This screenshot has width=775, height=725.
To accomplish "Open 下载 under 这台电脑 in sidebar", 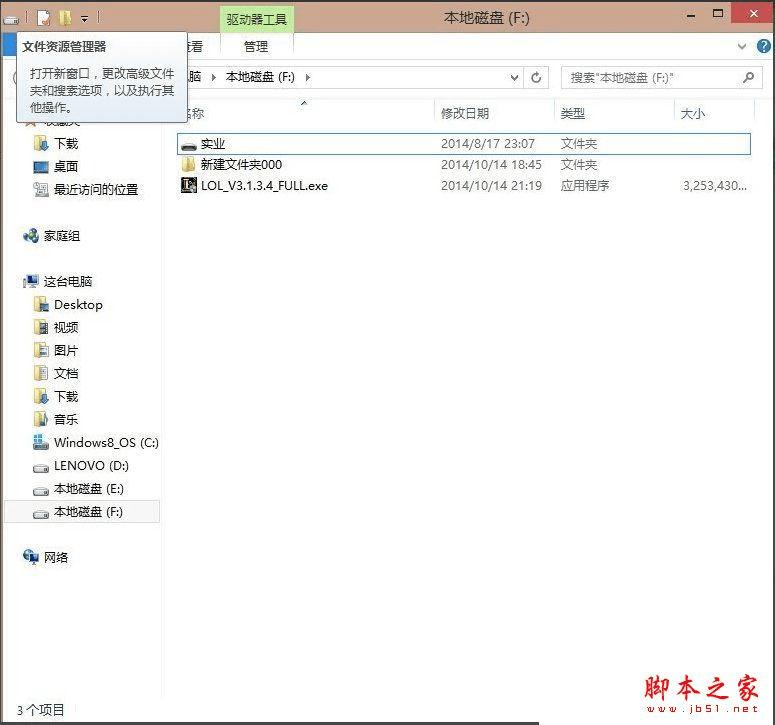I will click(66, 396).
